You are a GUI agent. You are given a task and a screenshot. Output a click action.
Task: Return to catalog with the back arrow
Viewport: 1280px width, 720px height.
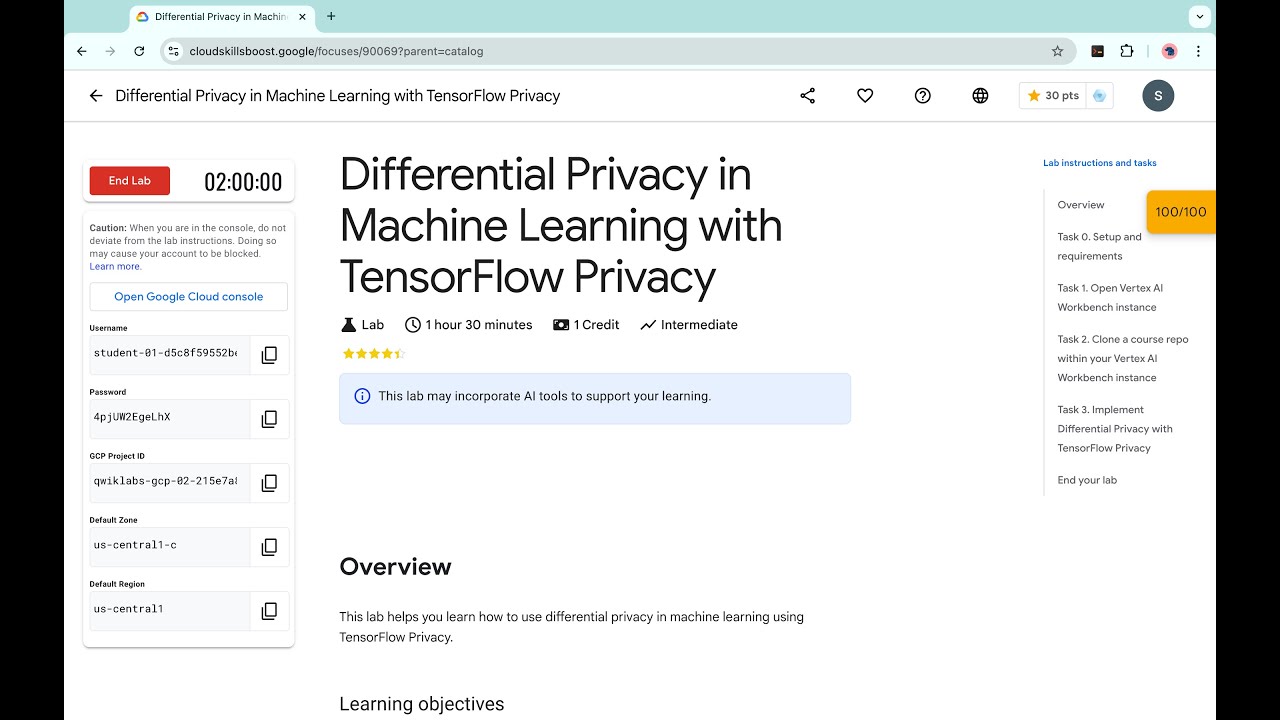click(x=96, y=96)
